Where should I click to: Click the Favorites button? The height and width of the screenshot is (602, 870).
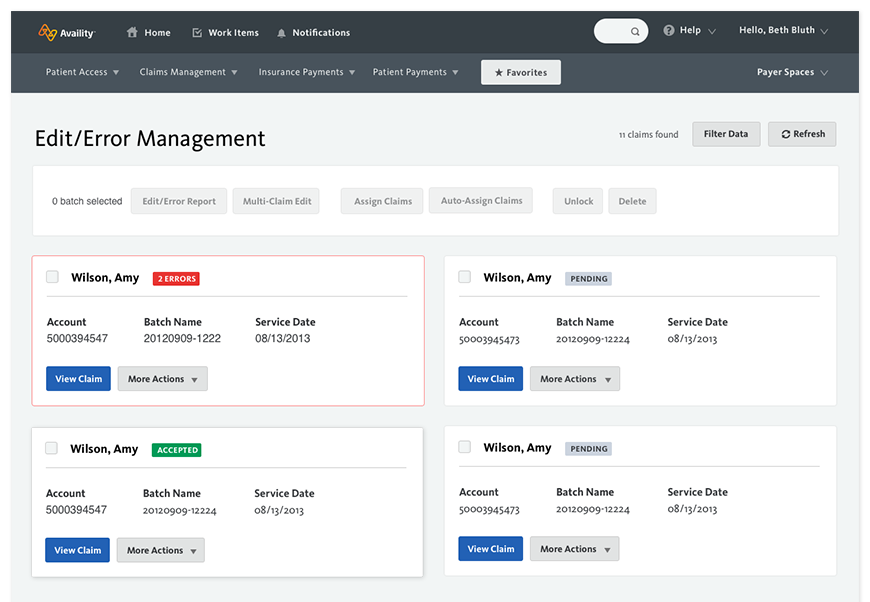521,72
